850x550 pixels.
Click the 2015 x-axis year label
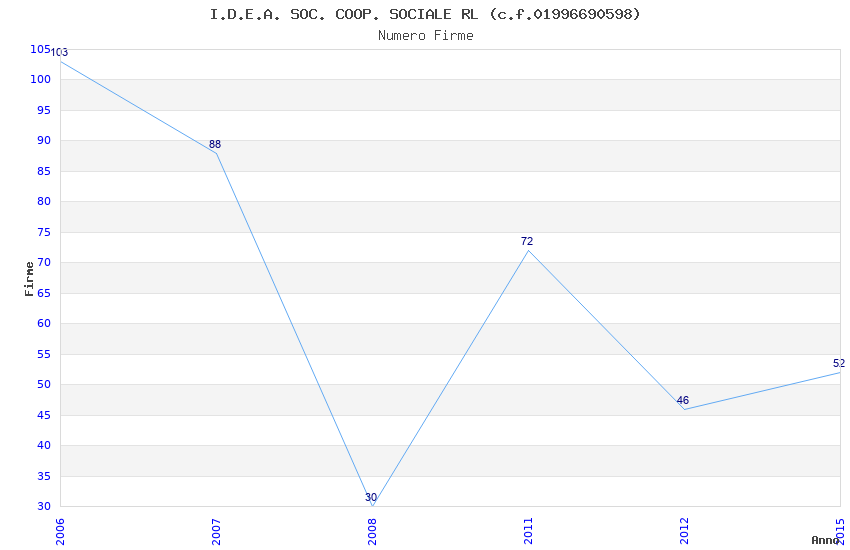pos(841,531)
